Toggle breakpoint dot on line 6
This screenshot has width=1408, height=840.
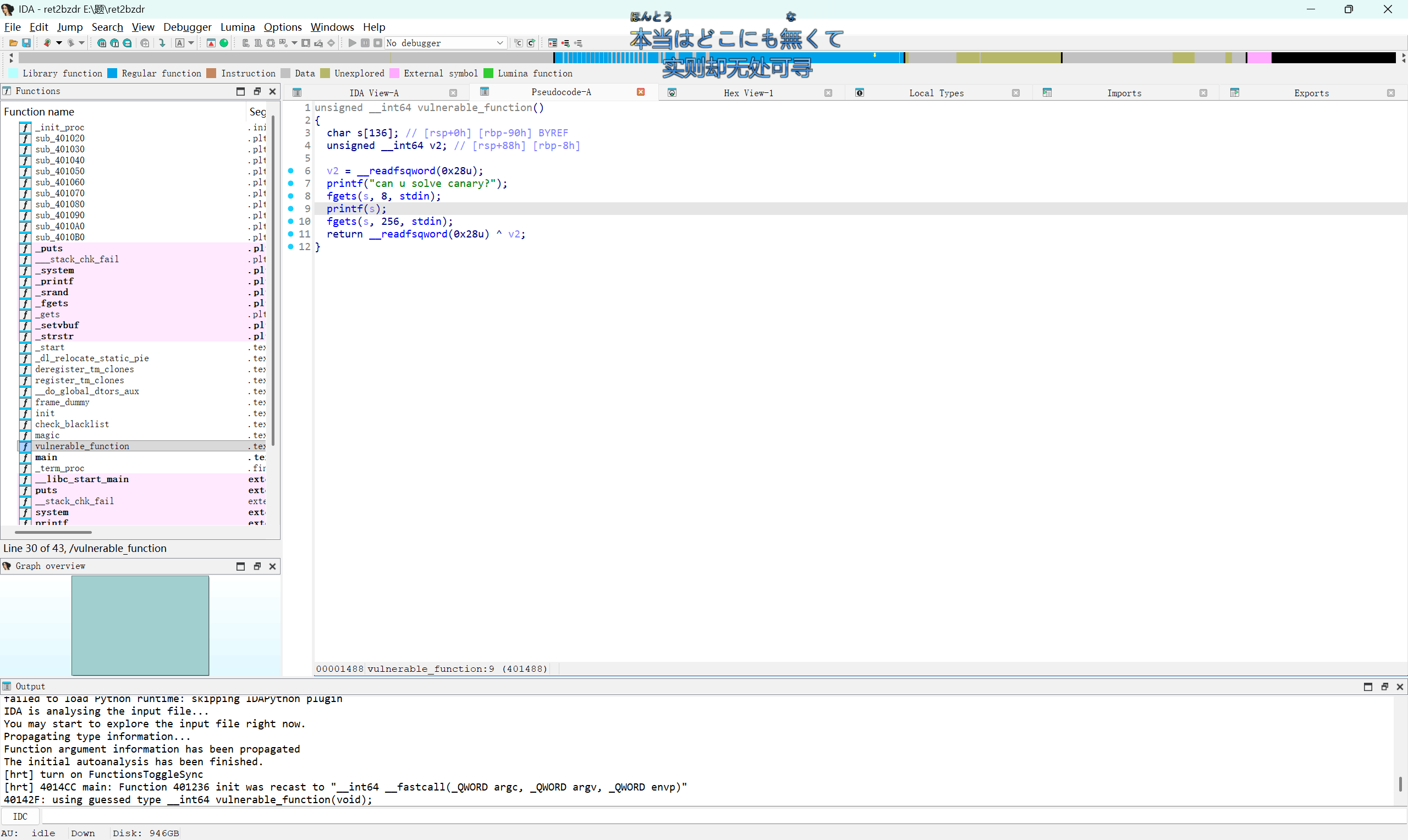click(291, 171)
